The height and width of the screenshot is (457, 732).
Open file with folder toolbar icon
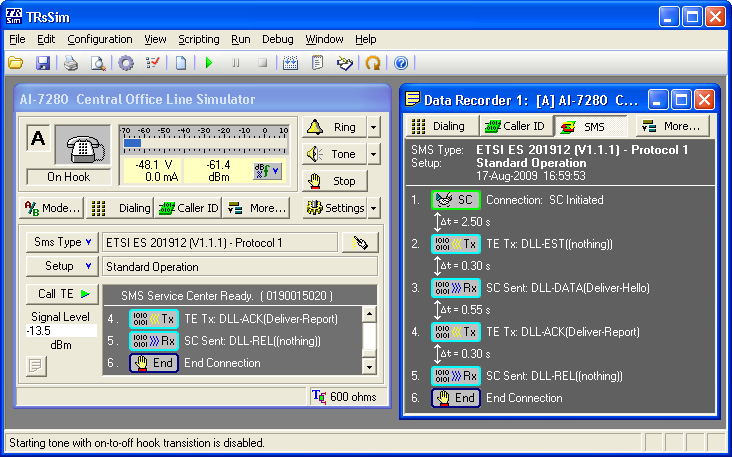pyautogui.click(x=15, y=63)
